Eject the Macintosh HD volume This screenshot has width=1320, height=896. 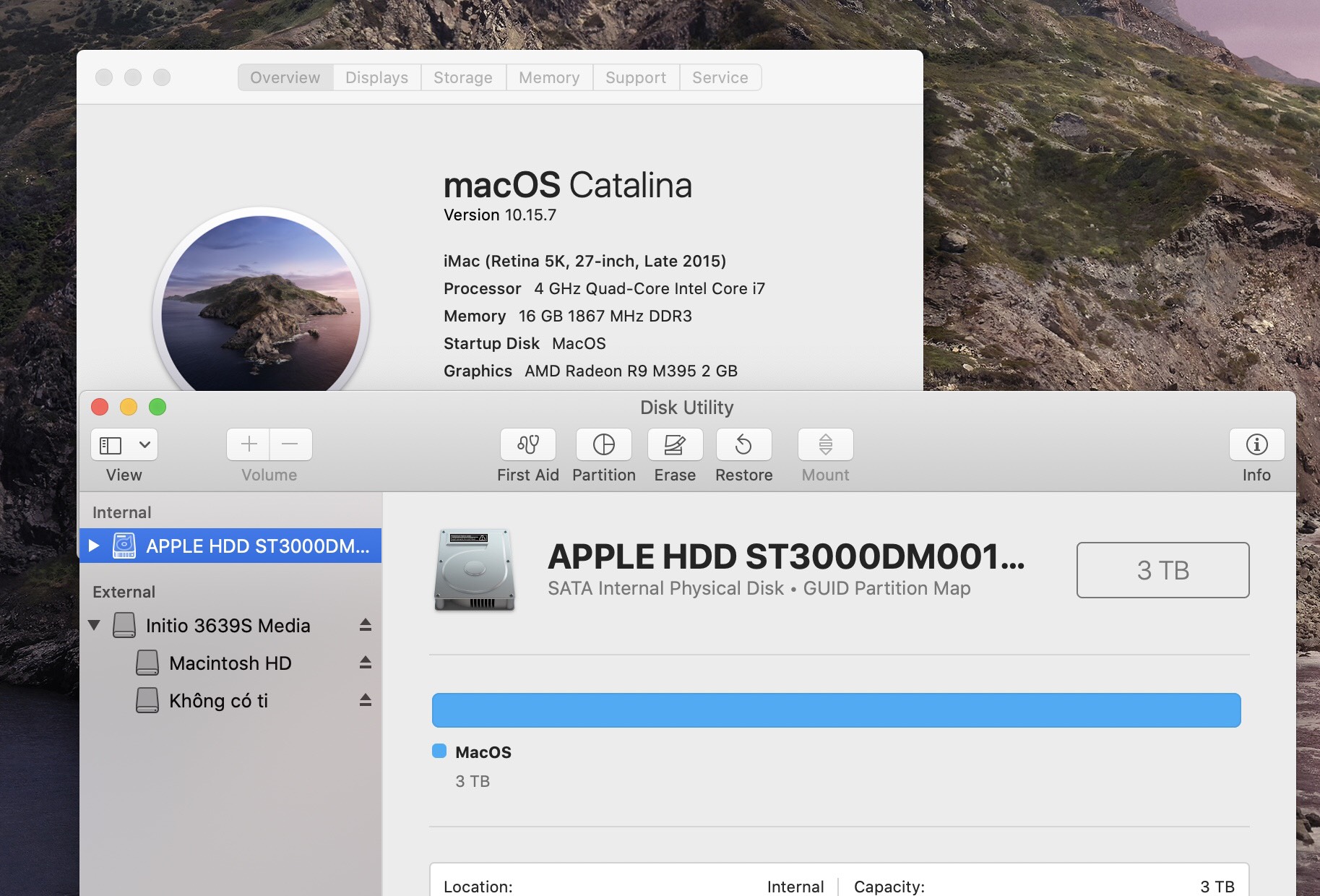pos(365,663)
